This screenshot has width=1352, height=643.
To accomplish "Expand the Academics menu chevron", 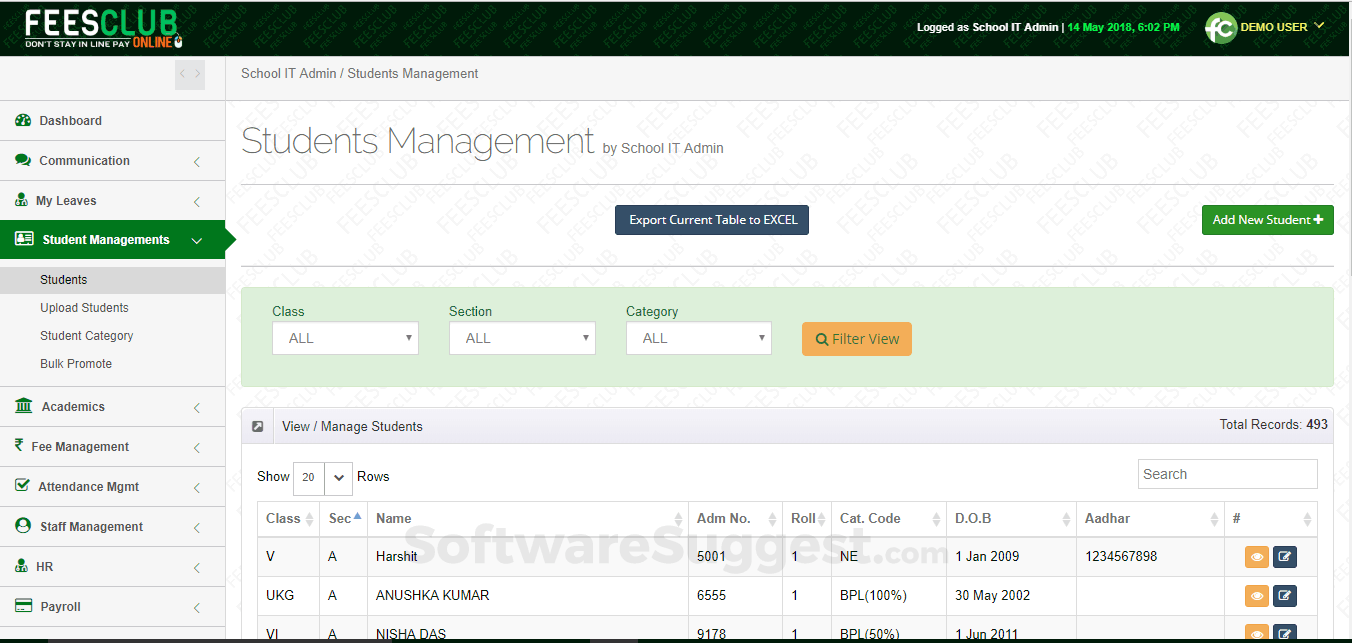I will click(196, 407).
